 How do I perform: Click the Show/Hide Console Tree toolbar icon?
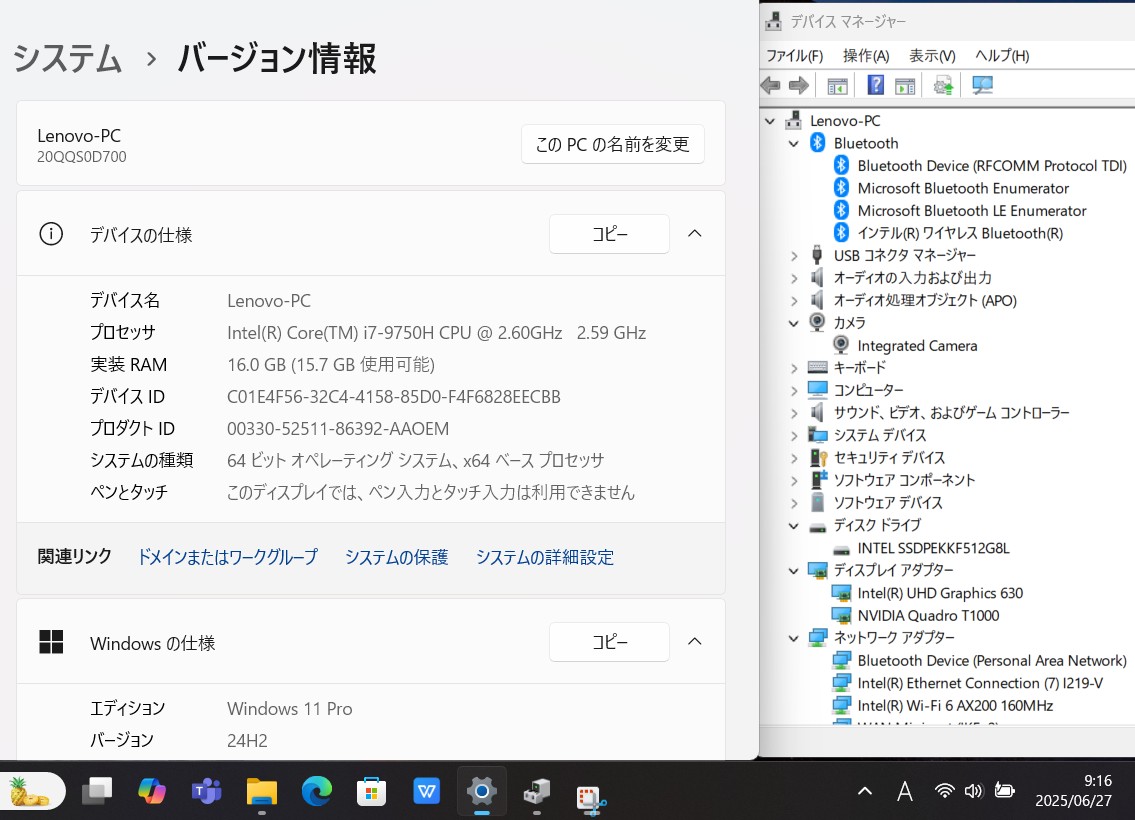click(x=837, y=85)
